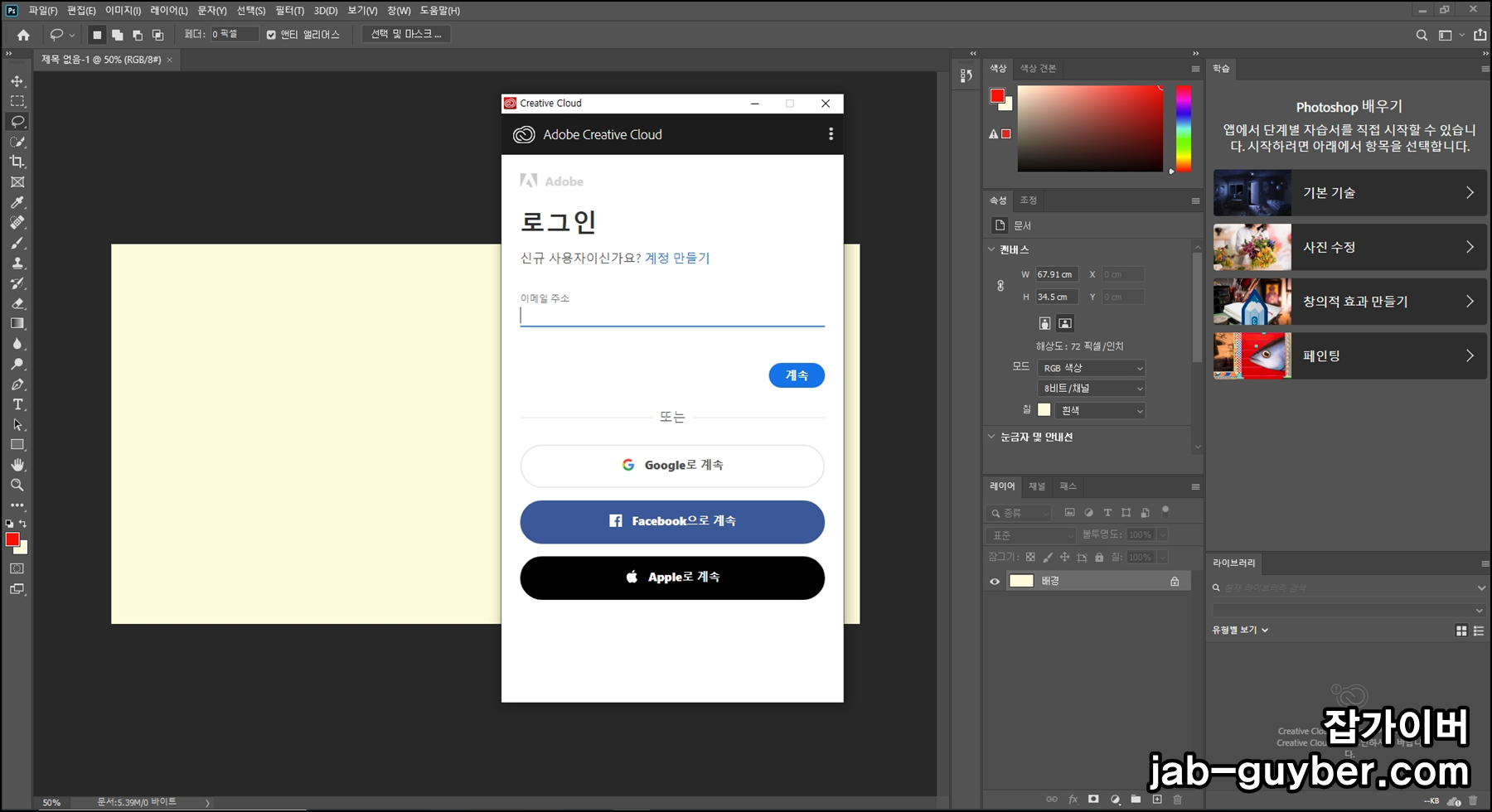
Task: Open the 필터(T) menu
Action: tap(289, 11)
